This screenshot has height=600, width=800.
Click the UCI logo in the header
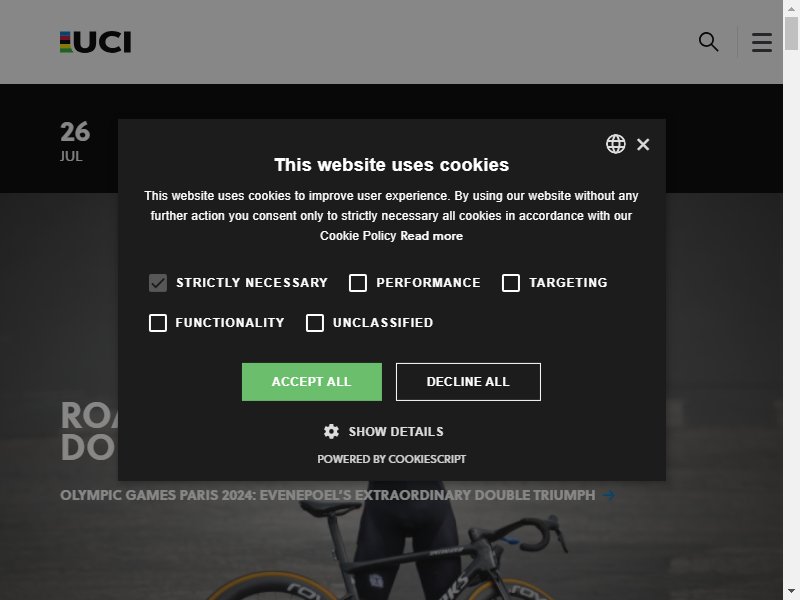[x=95, y=42]
